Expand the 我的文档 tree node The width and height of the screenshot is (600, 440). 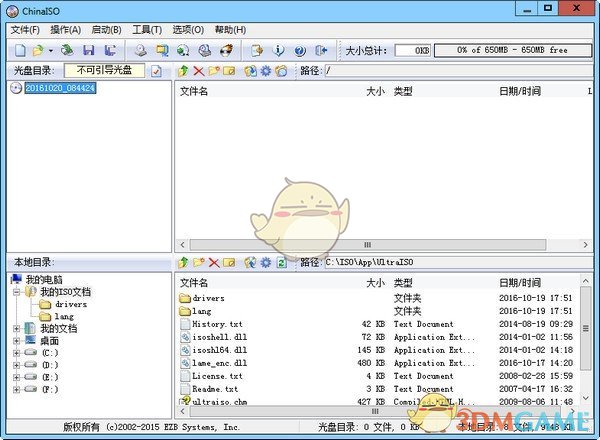[x=16, y=328]
